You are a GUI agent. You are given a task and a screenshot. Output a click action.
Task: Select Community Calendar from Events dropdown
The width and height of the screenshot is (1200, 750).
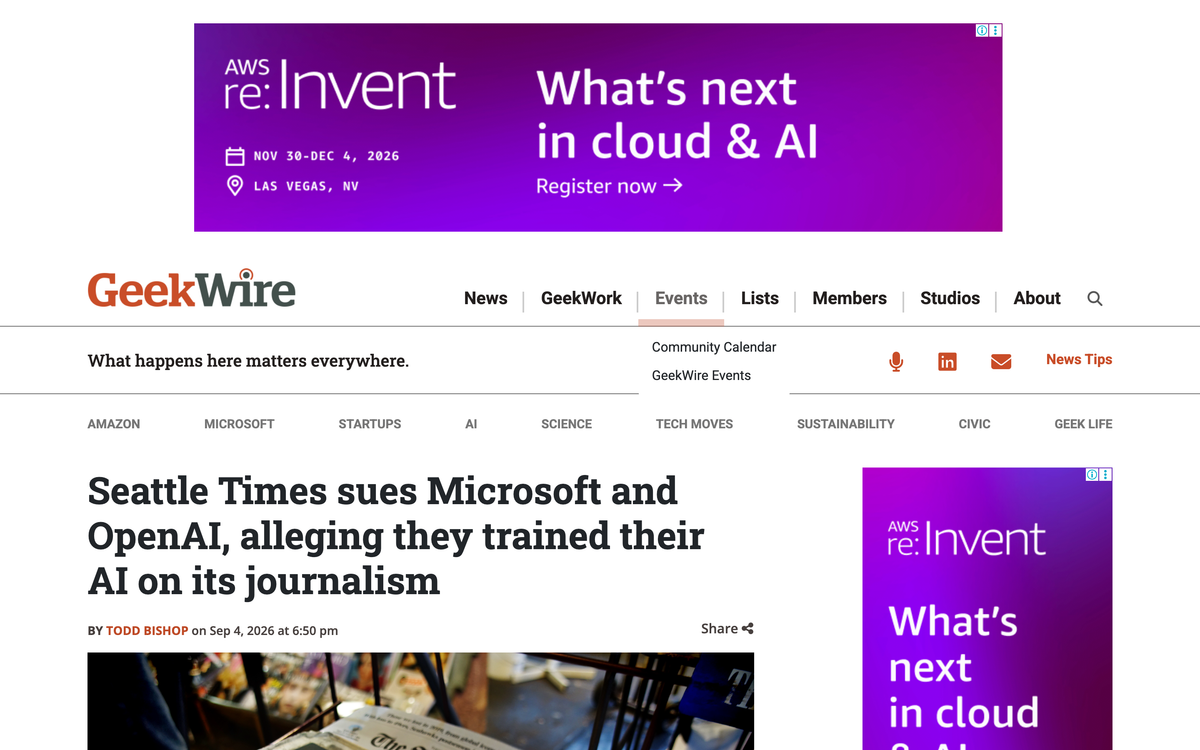click(714, 347)
